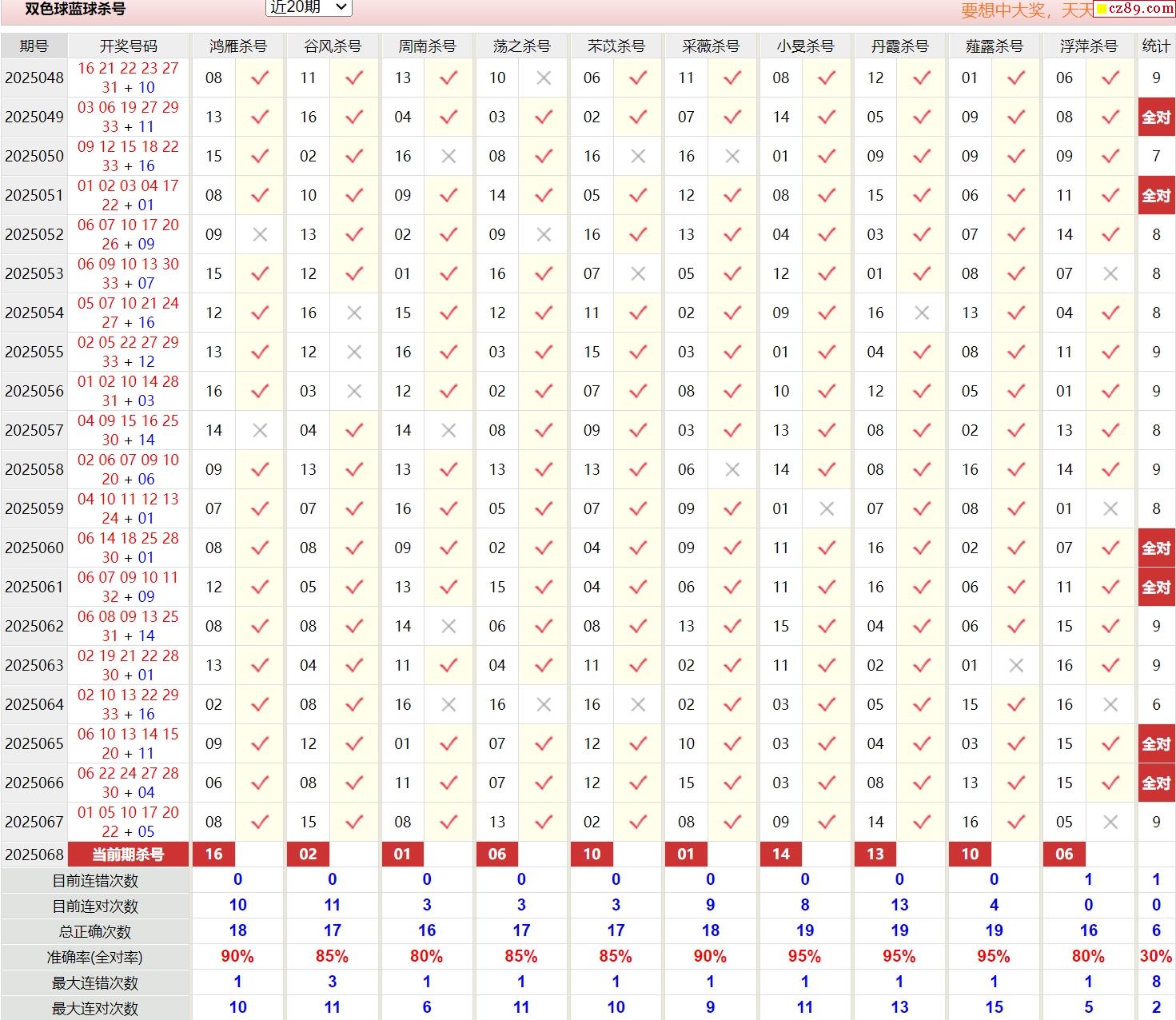Image resolution: width=1176 pixels, height=1020 pixels.
Task: Click X mark in 2025052 荡之杀号 column
Action: 544,234
